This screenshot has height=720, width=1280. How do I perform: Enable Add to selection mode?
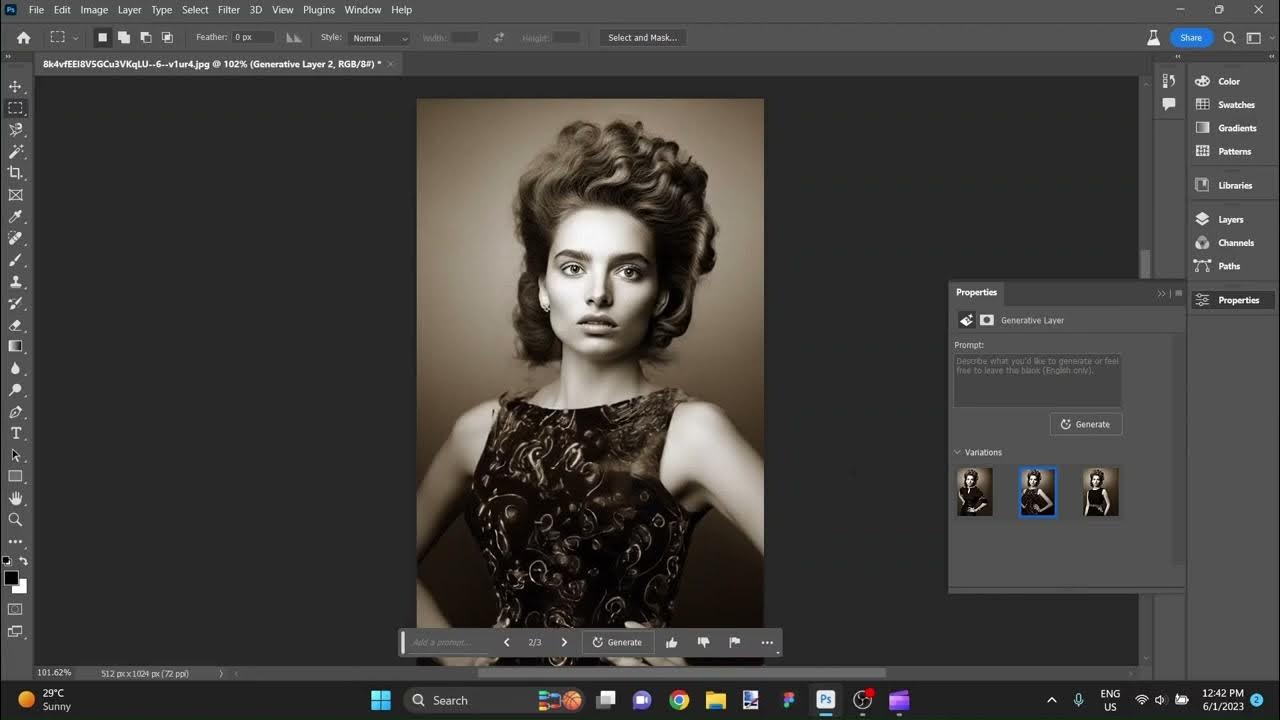pyautogui.click(x=124, y=38)
